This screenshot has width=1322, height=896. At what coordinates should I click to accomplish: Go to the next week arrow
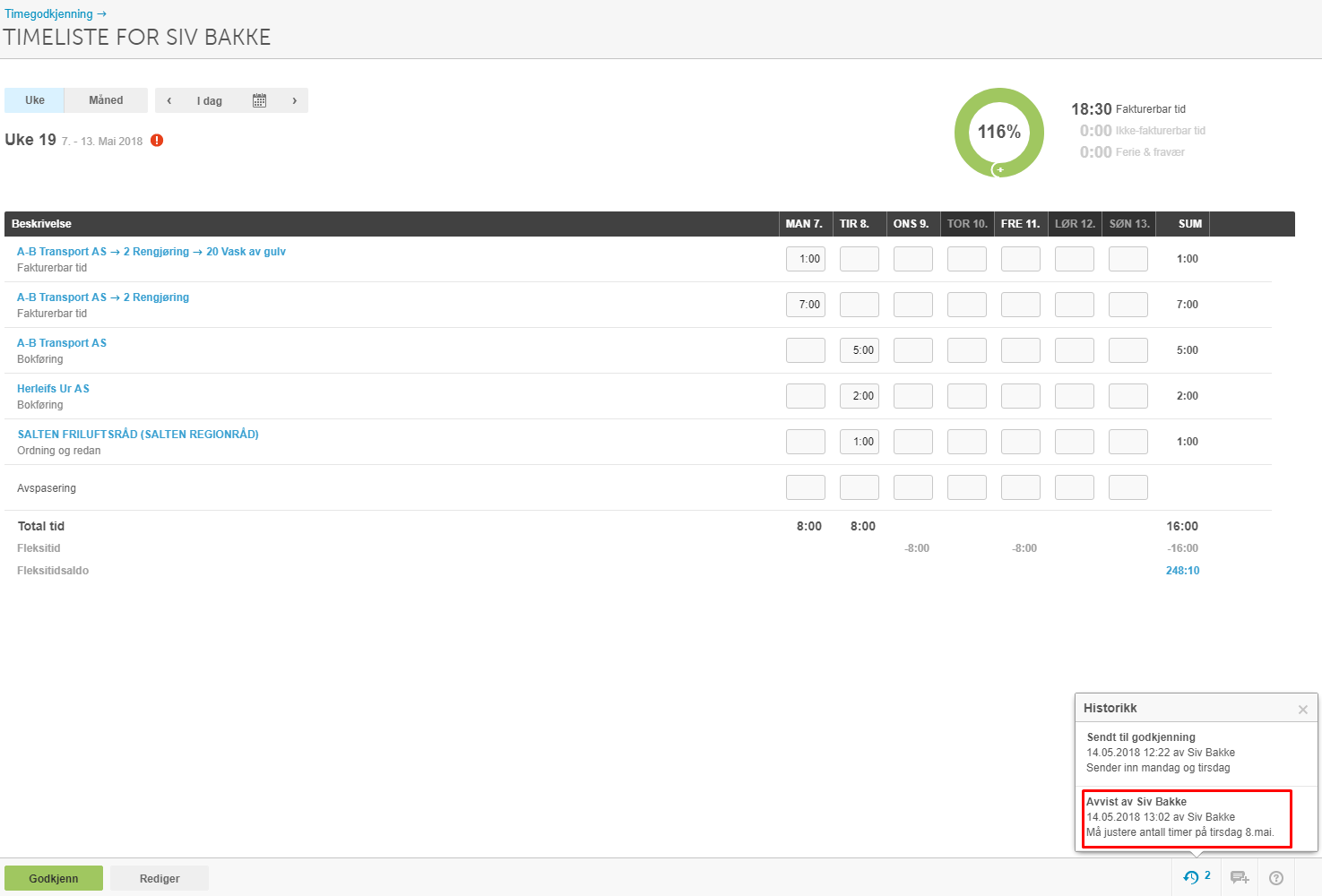click(x=294, y=100)
